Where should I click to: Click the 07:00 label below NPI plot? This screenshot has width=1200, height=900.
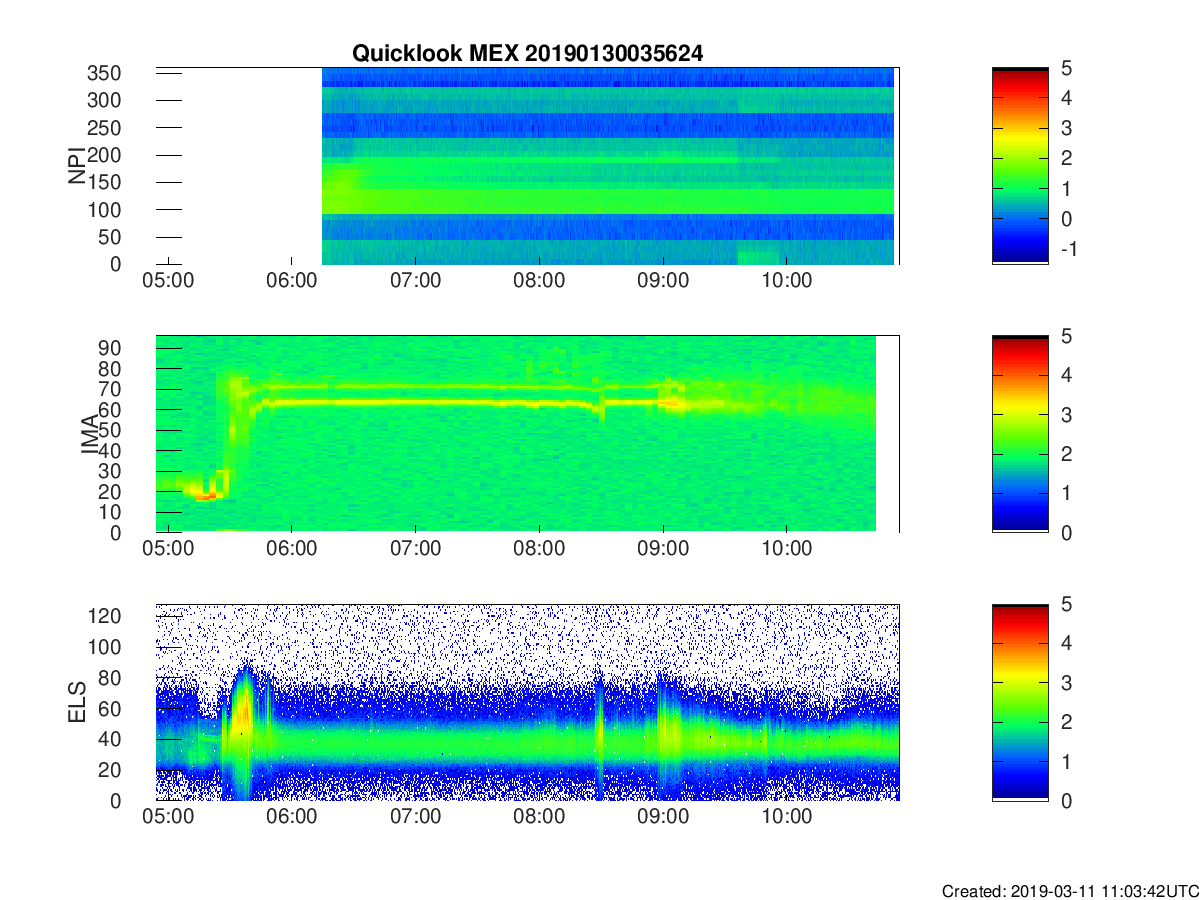(416, 282)
